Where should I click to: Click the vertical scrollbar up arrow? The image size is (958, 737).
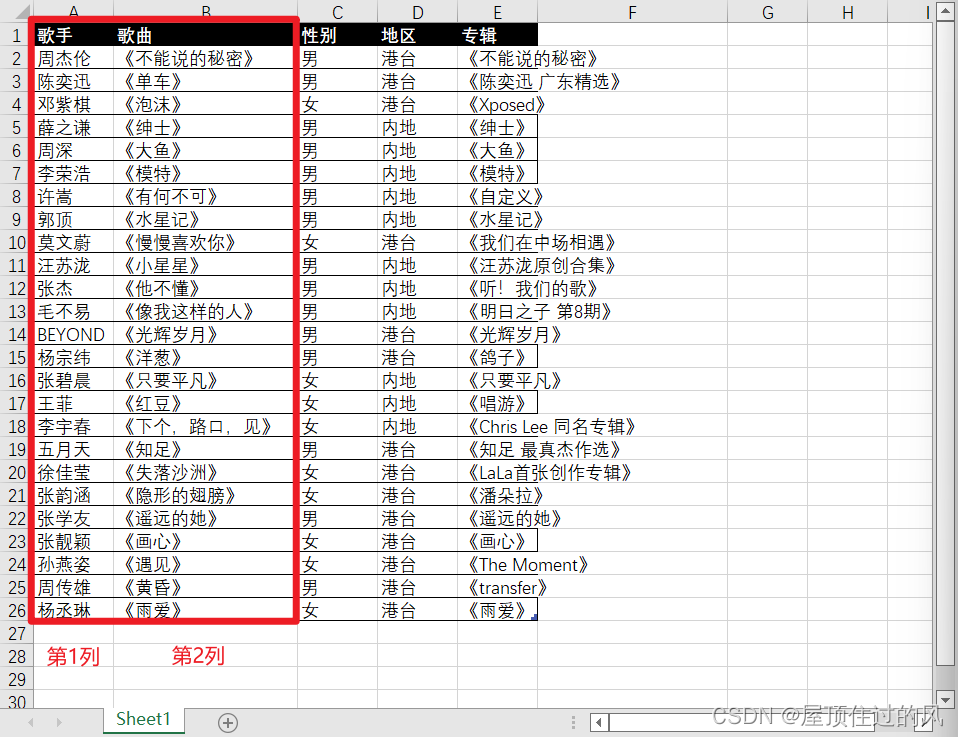coord(944,12)
